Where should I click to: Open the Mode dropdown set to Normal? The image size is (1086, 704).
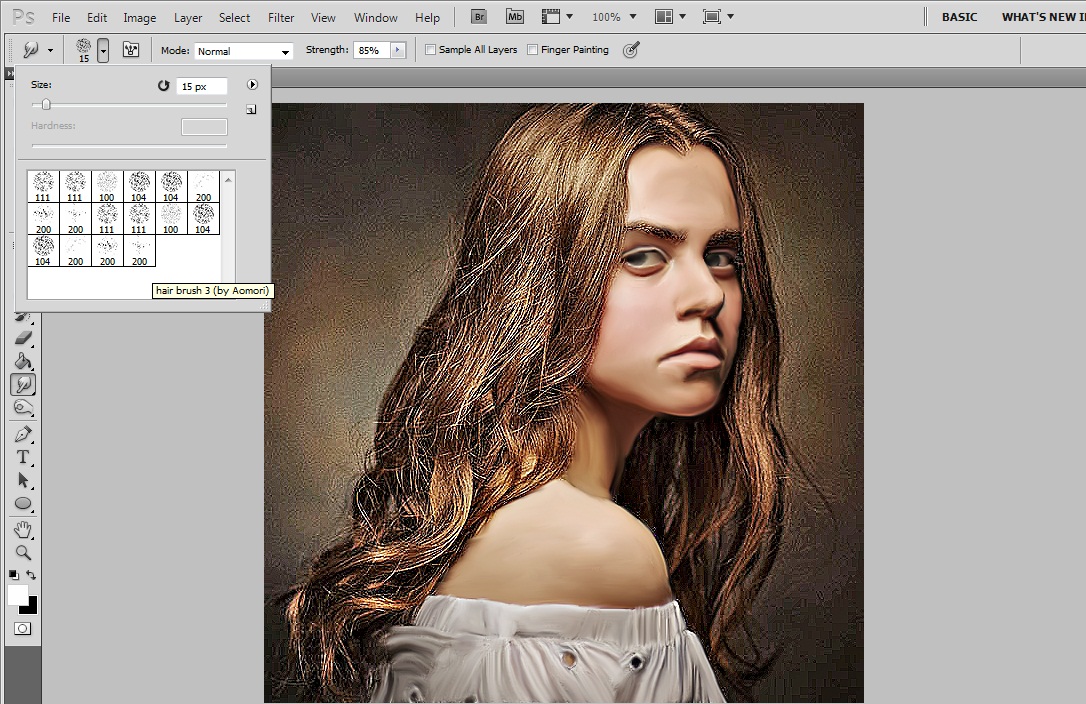tap(243, 51)
